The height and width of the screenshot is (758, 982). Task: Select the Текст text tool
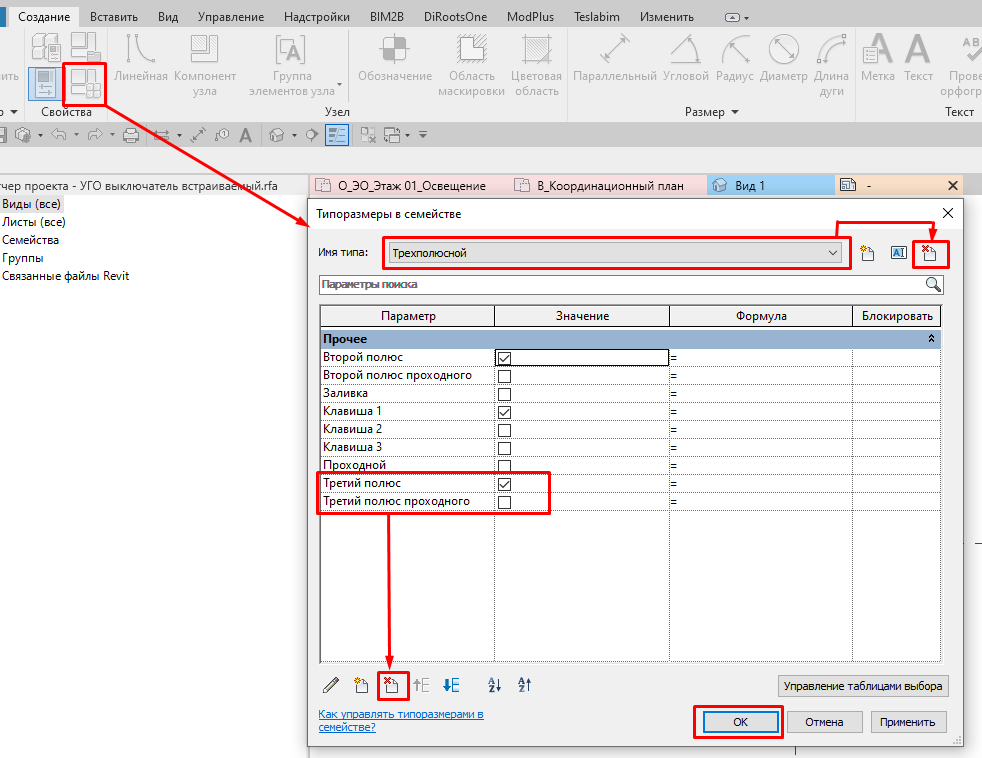(918, 58)
